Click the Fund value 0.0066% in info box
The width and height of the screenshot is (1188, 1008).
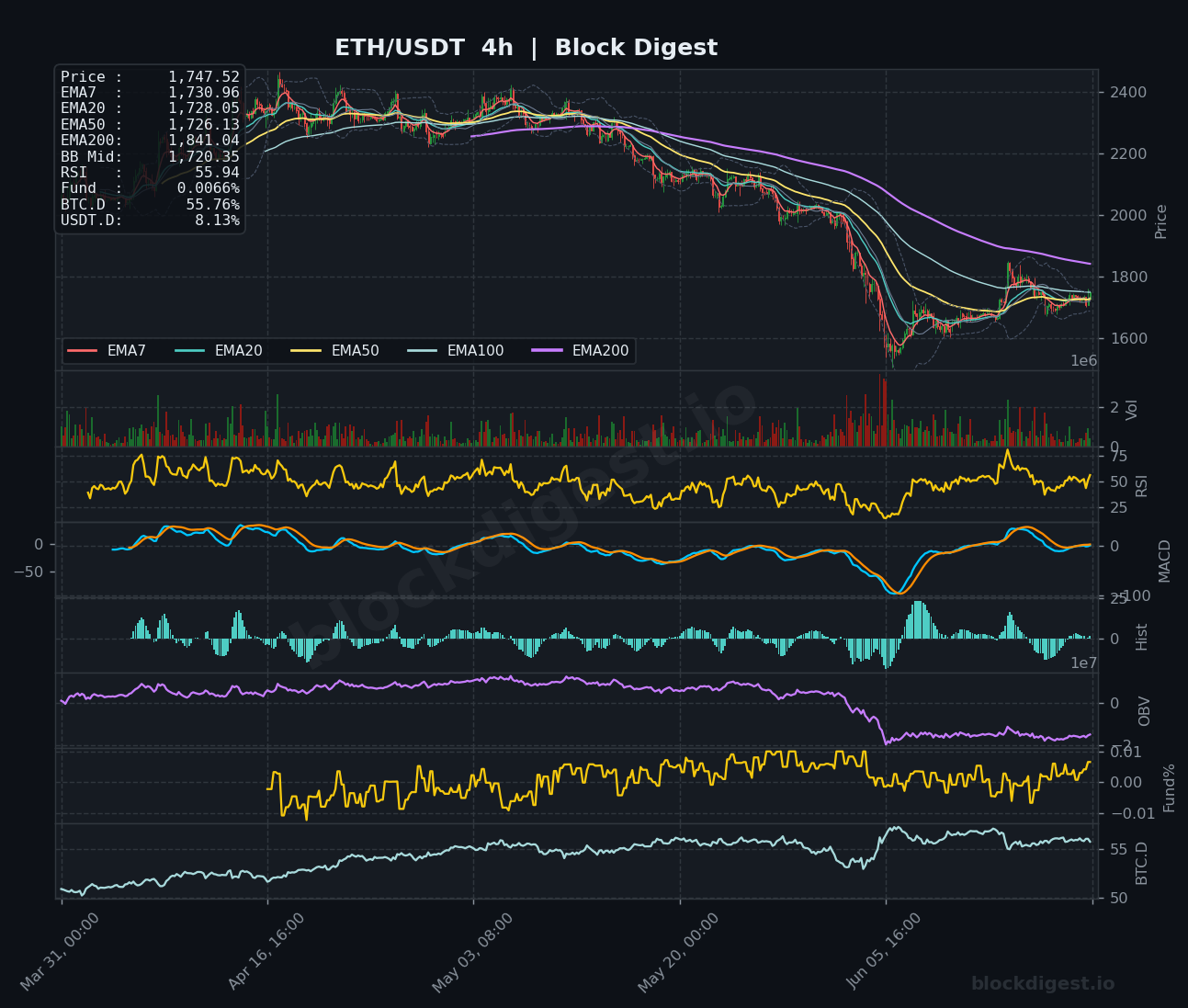coord(209,188)
